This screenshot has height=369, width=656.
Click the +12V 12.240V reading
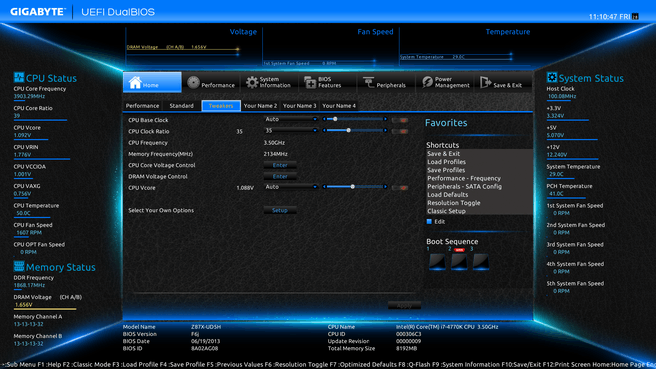557,154
